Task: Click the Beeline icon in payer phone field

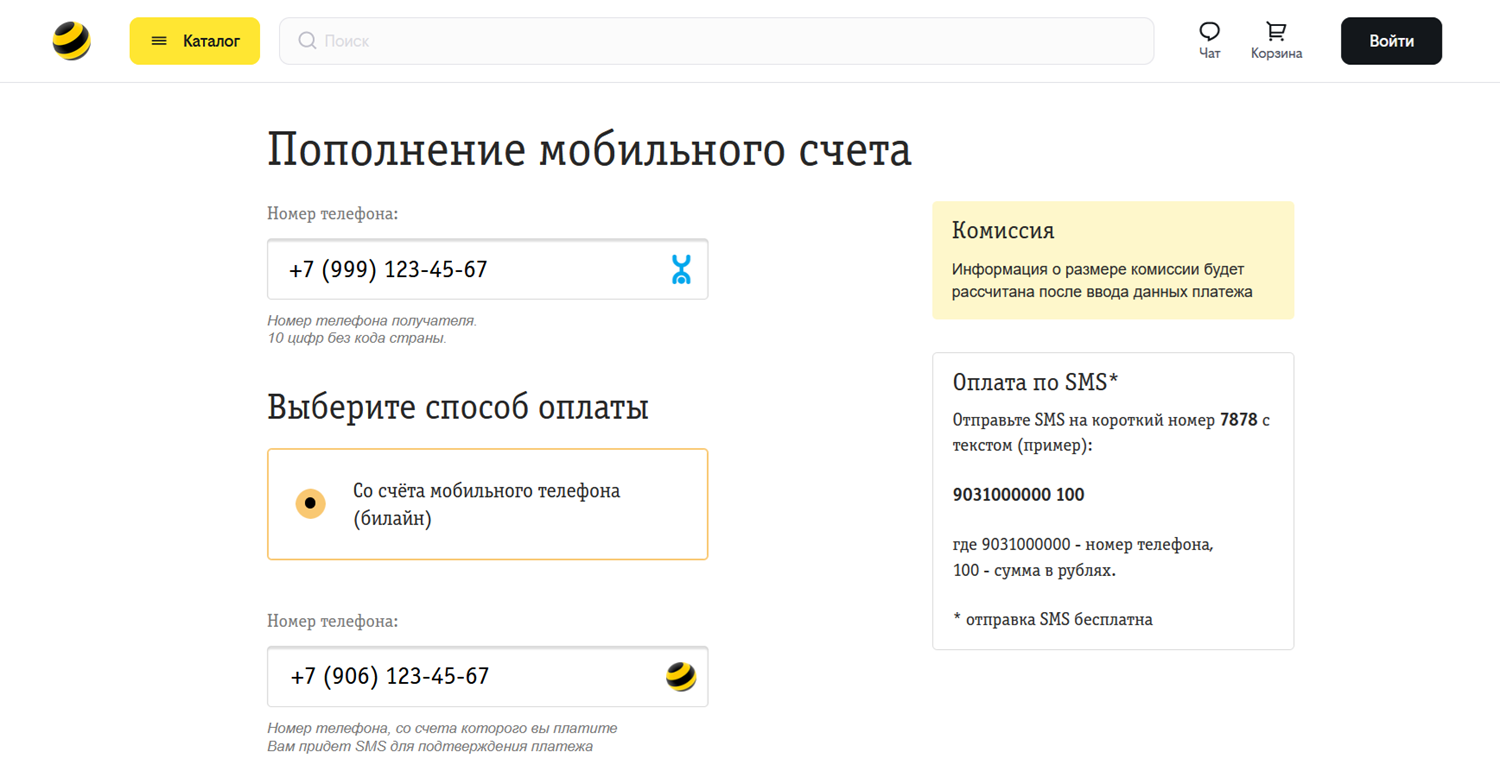Action: [x=681, y=677]
